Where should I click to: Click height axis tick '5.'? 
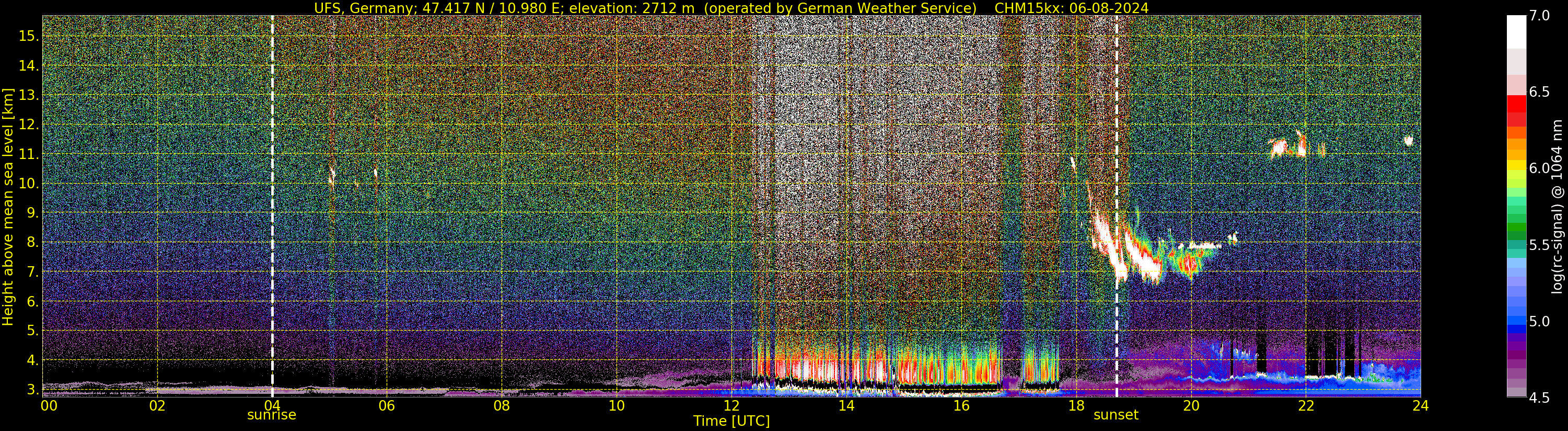[x=33, y=331]
